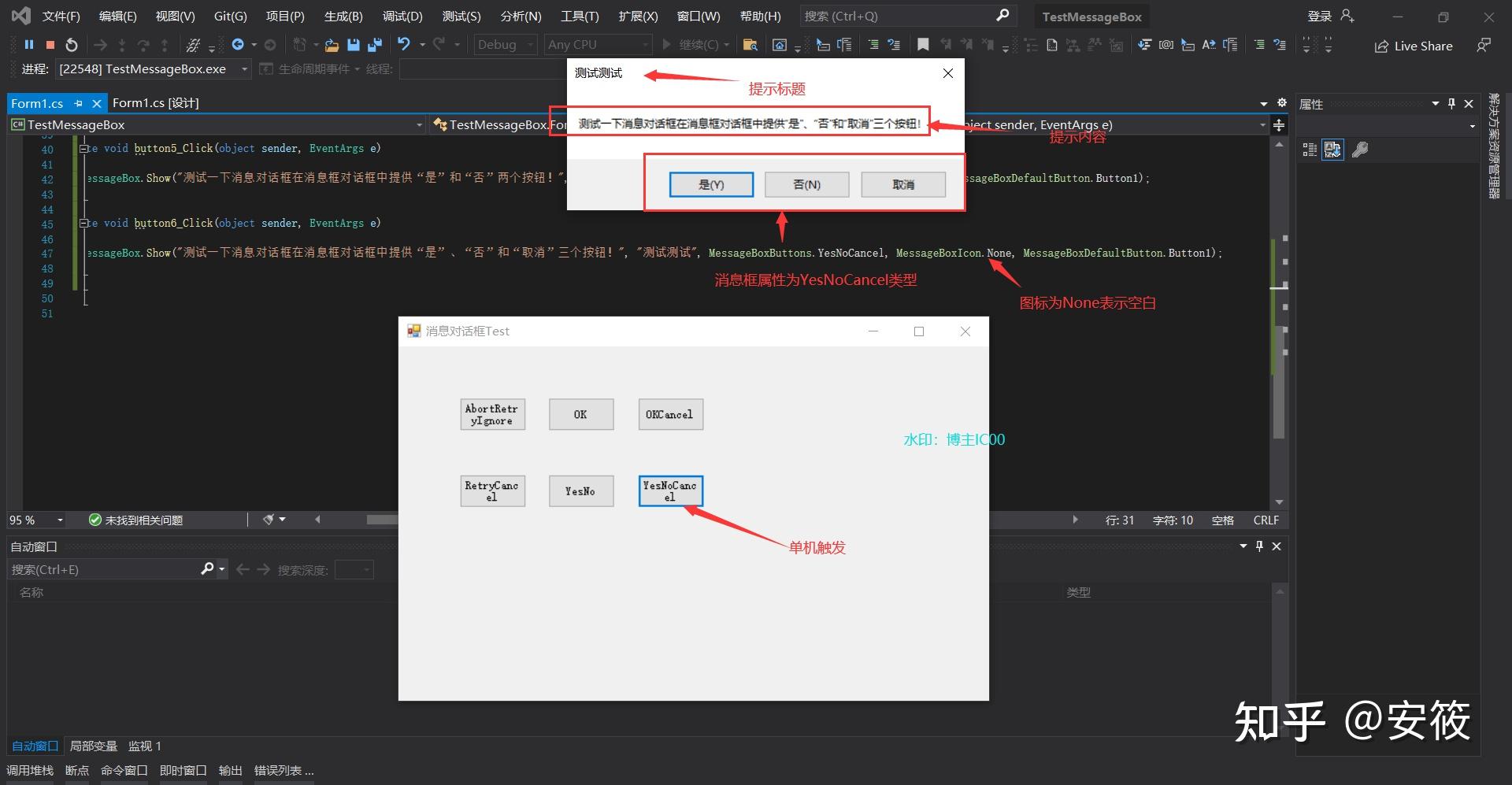Click the 是(Y) button in the dialog
This screenshot has width=1512, height=785.
tap(710, 184)
